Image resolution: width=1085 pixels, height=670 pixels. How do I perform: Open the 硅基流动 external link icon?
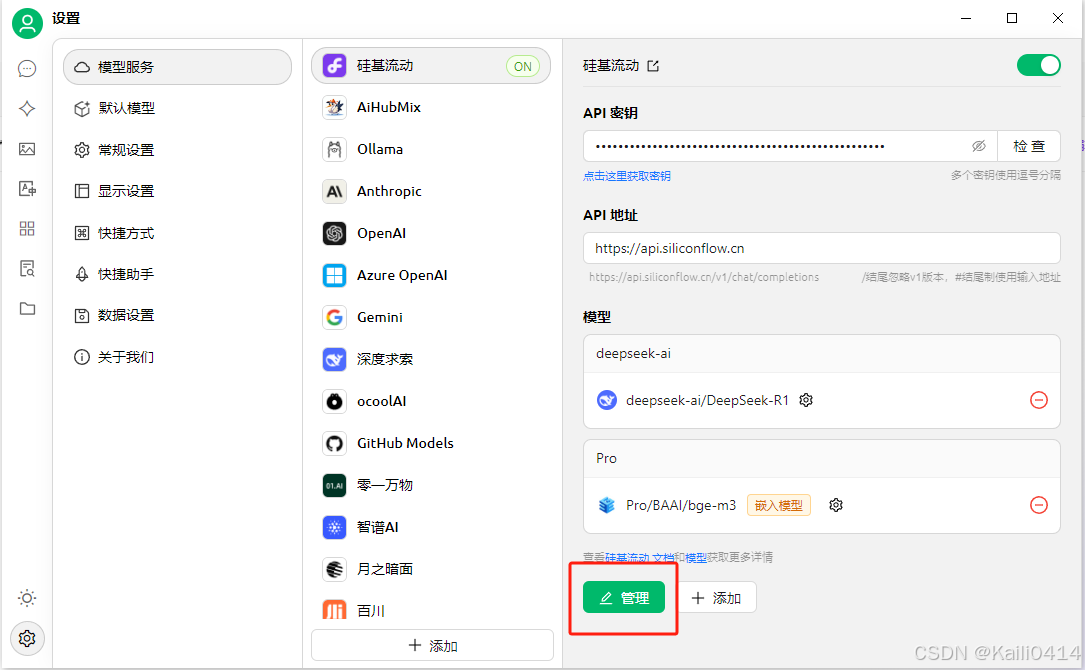click(x=653, y=66)
